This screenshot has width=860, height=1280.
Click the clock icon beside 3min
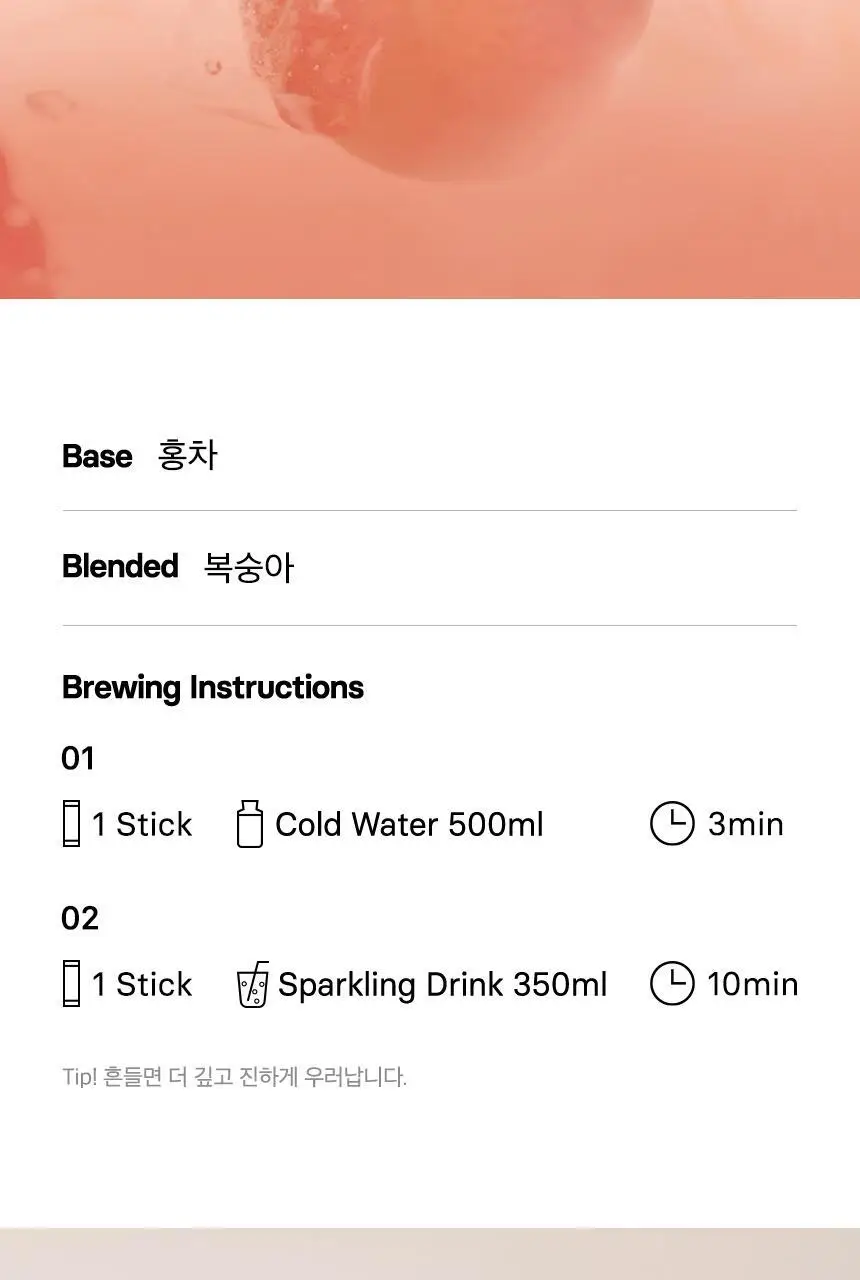pyautogui.click(x=672, y=824)
